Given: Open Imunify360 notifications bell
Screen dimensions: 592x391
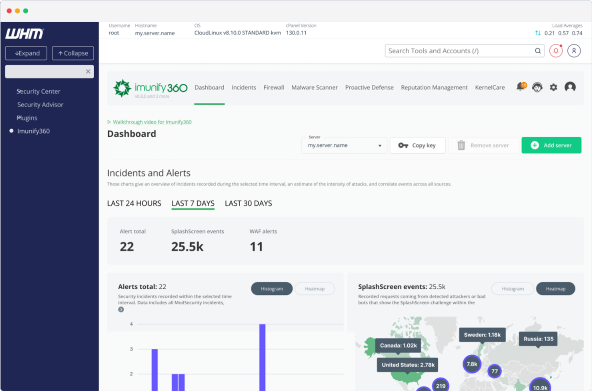Looking at the screenshot, I should pyautogui.click(x=521, y=87).
